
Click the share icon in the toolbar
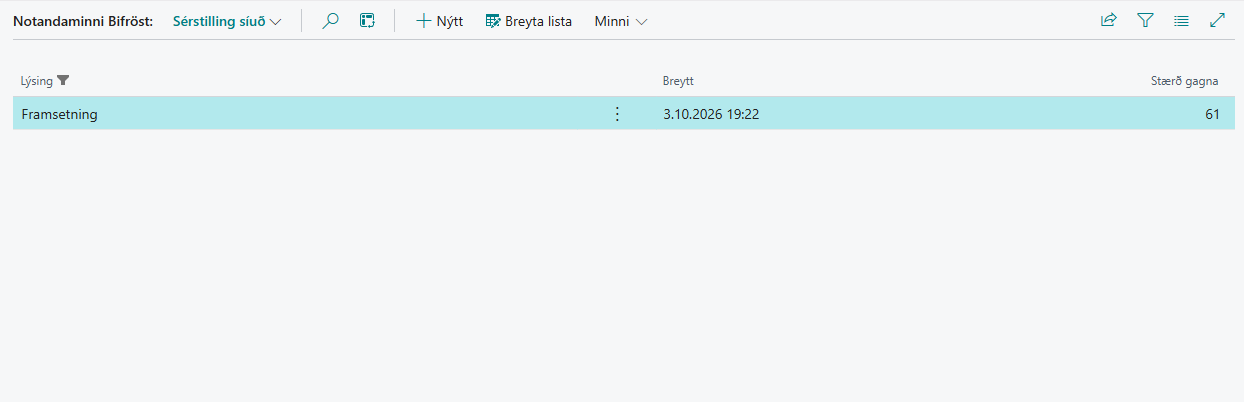(1108, 20)
